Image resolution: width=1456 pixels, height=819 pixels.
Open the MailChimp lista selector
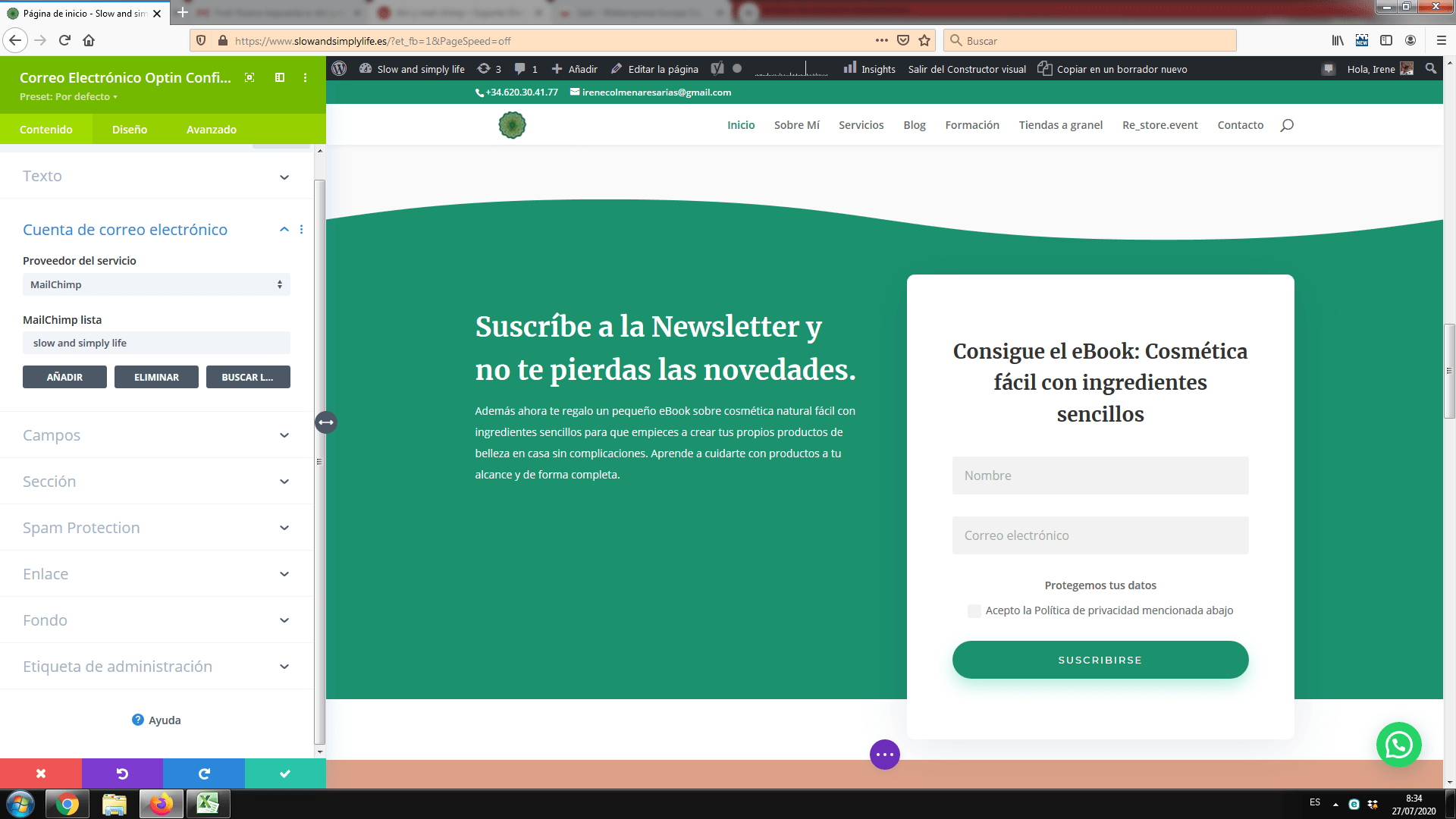pyautogui.click(x=156, y=343)
